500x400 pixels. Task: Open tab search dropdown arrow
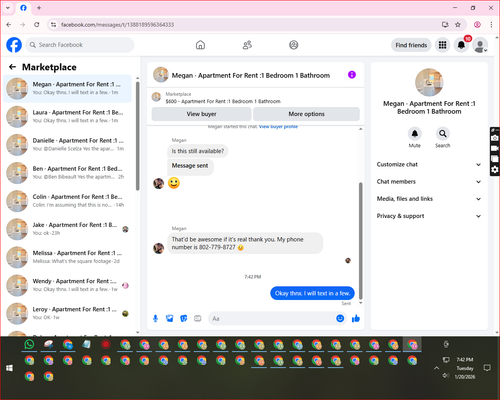(8, 8)
